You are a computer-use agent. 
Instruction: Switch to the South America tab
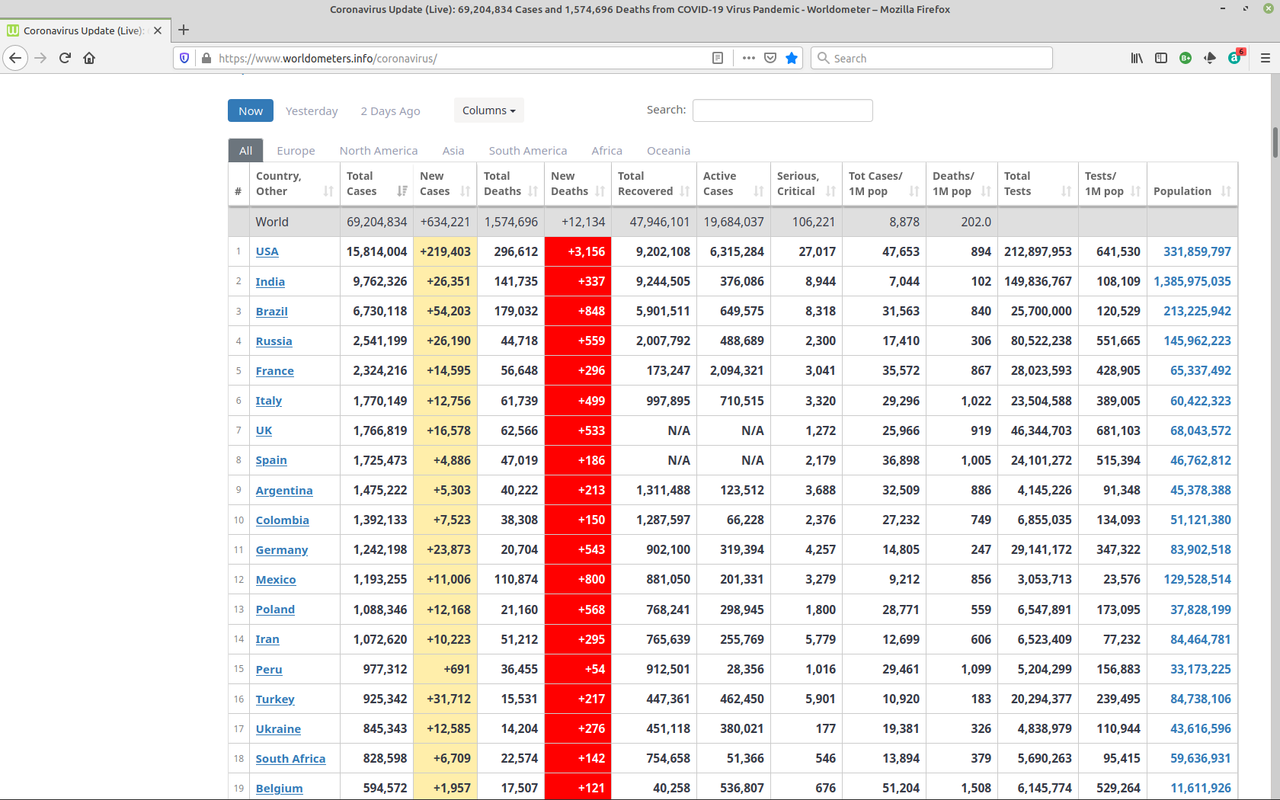pyautogui.click(x=528, y=150)
